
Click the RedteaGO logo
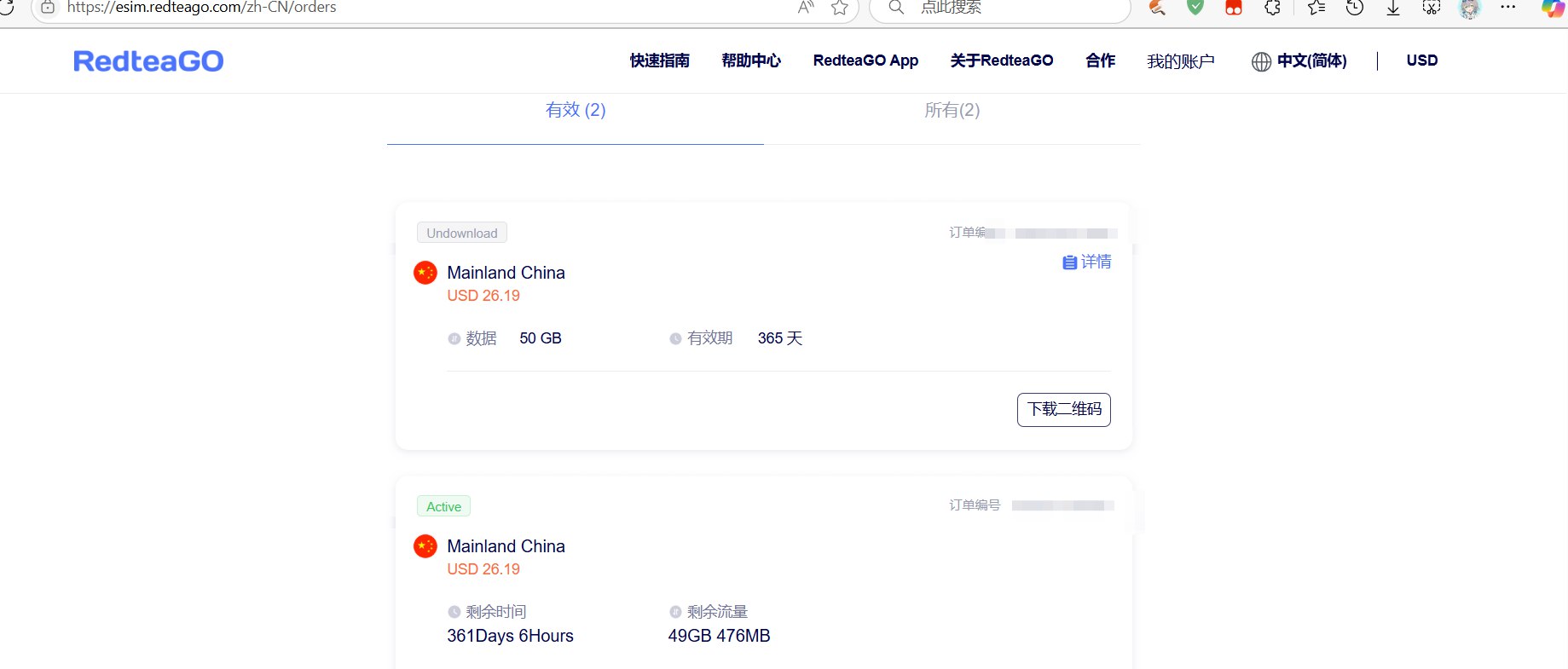pos(148,61)
